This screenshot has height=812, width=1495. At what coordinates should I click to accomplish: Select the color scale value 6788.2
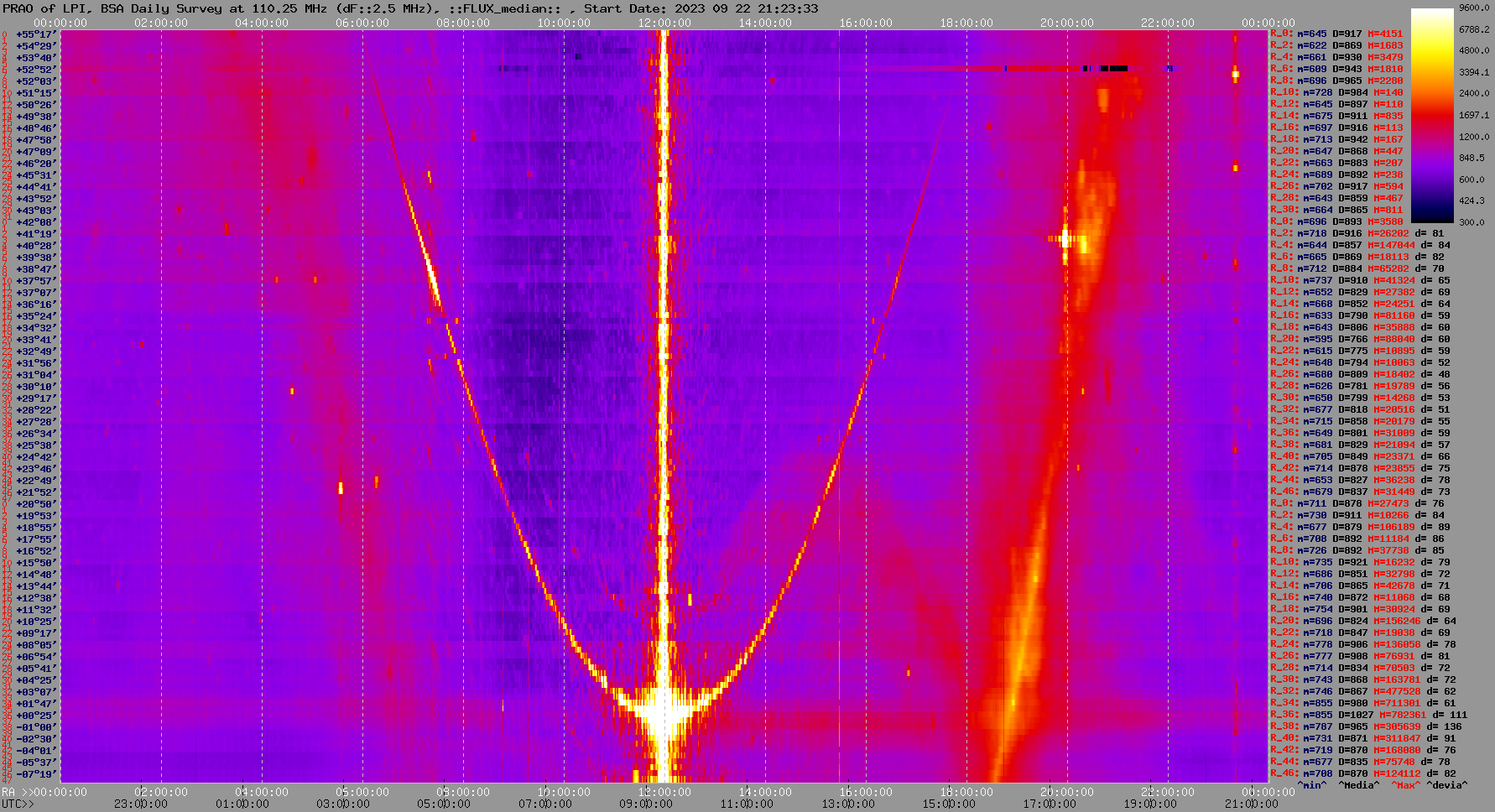coord(1474,29)
